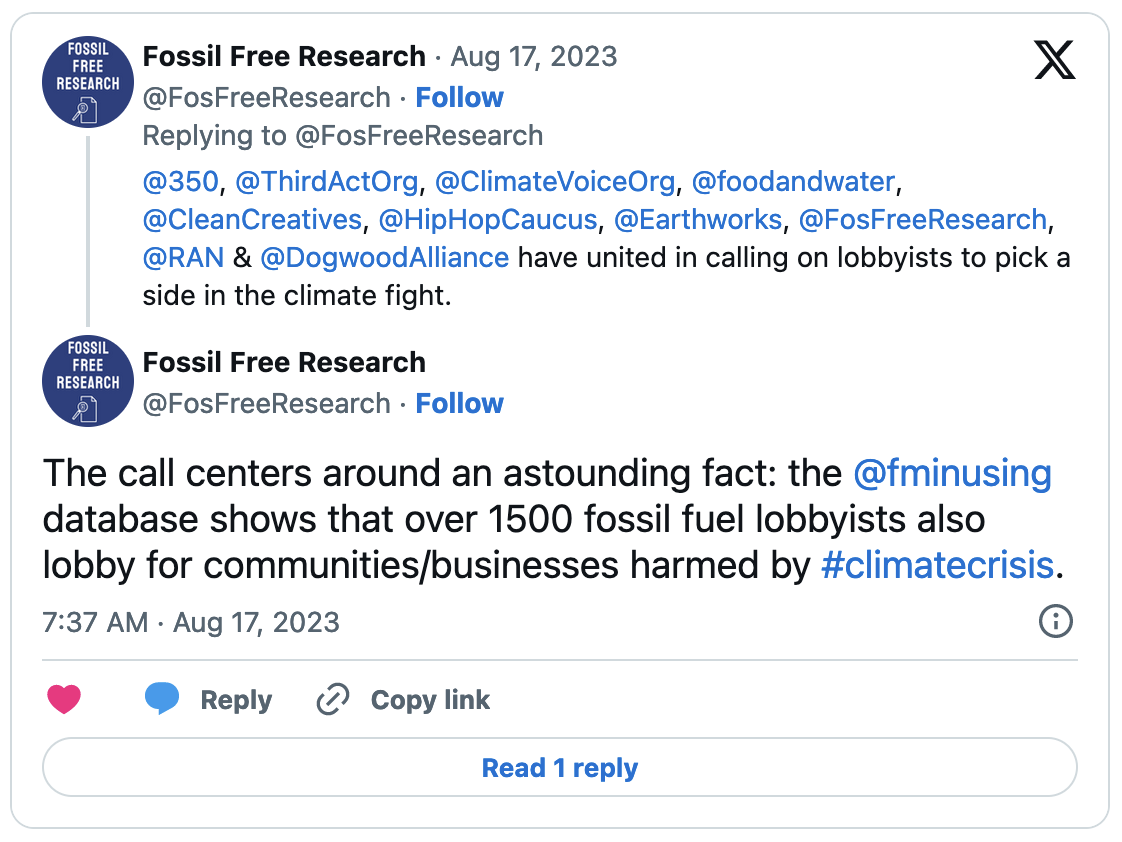Viewport: 1122px width, 842px height.
Task: Click the X logo icon
Action: click(x=1054, y=60)
